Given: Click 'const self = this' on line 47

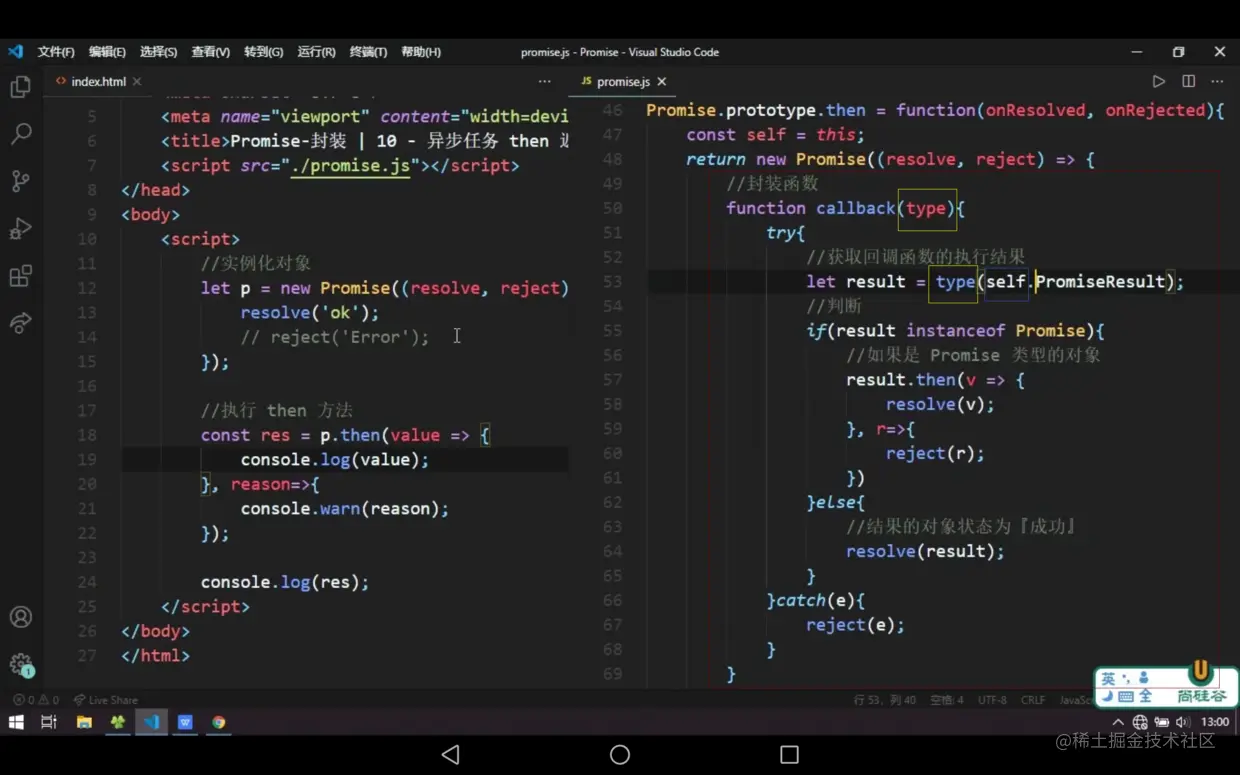Looking at the screenshot, I should click(x=775, y=135).
